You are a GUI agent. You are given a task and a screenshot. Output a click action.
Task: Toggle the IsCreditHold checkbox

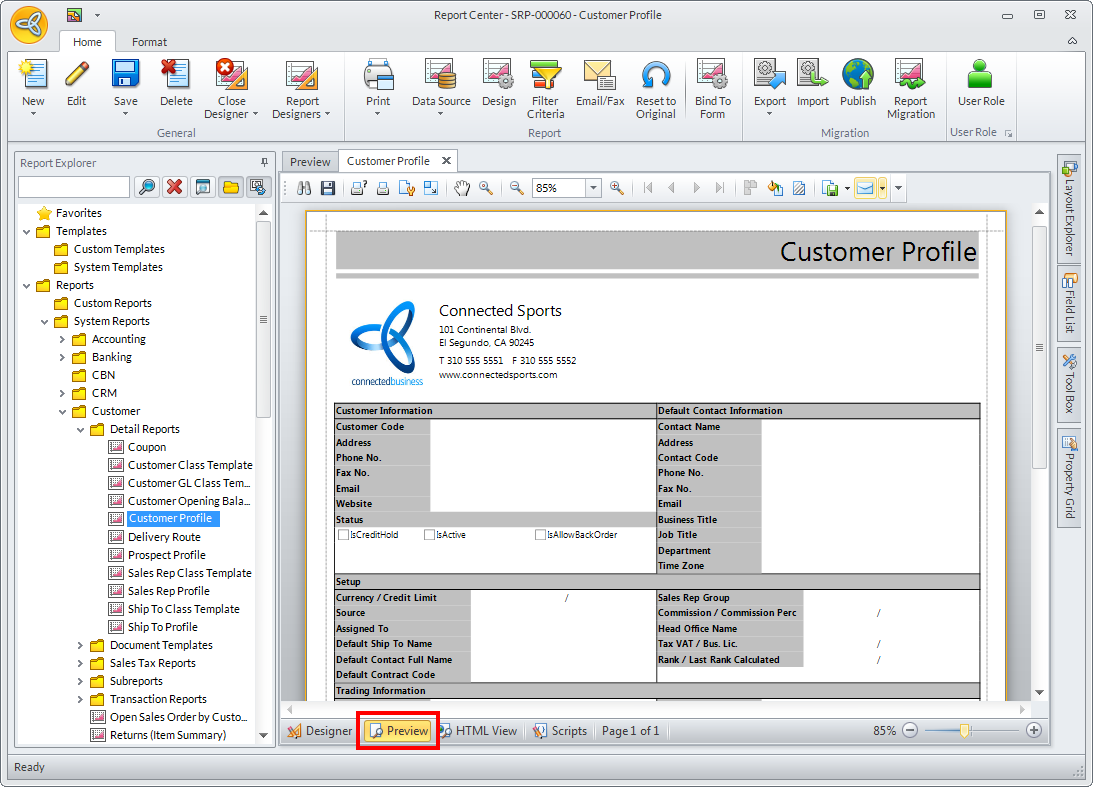(x=343, y=535)
